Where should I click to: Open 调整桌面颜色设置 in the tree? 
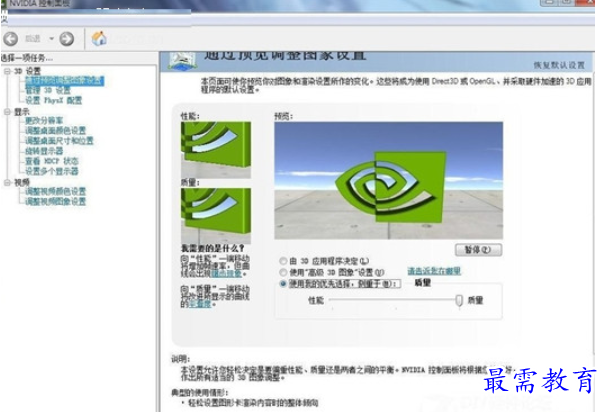(56, 130)
